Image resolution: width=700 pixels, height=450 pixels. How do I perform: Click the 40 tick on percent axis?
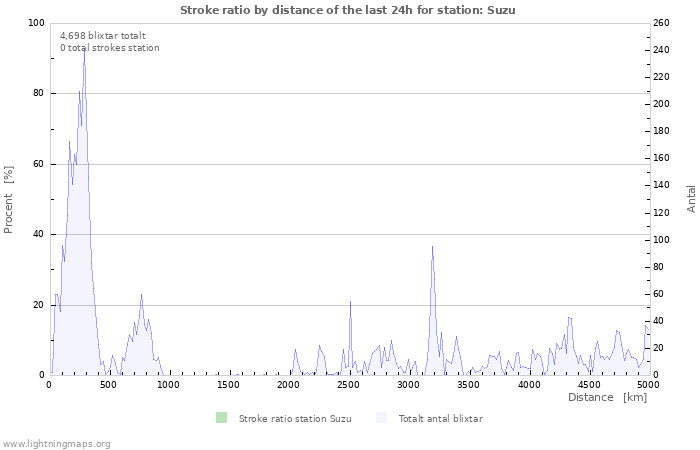(39, 234)
